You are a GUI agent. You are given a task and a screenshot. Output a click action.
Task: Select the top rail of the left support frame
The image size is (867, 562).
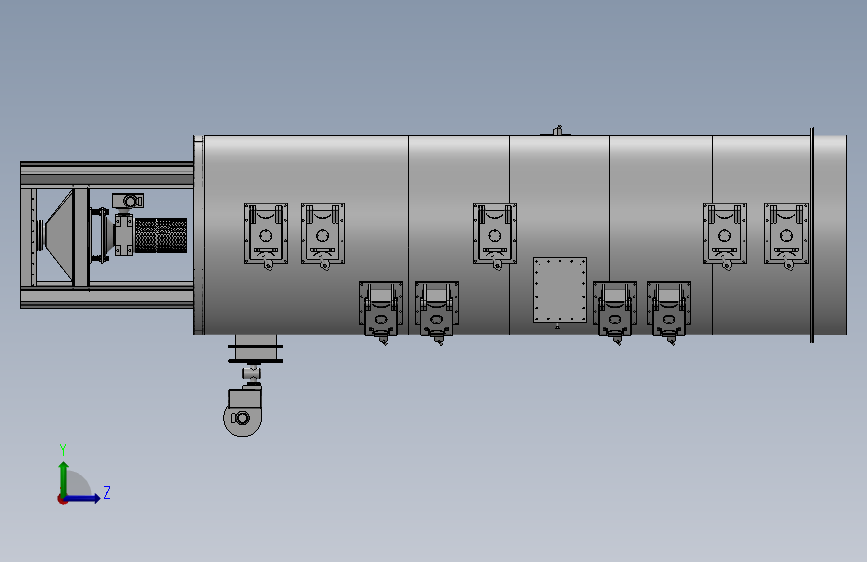point(107,174)
